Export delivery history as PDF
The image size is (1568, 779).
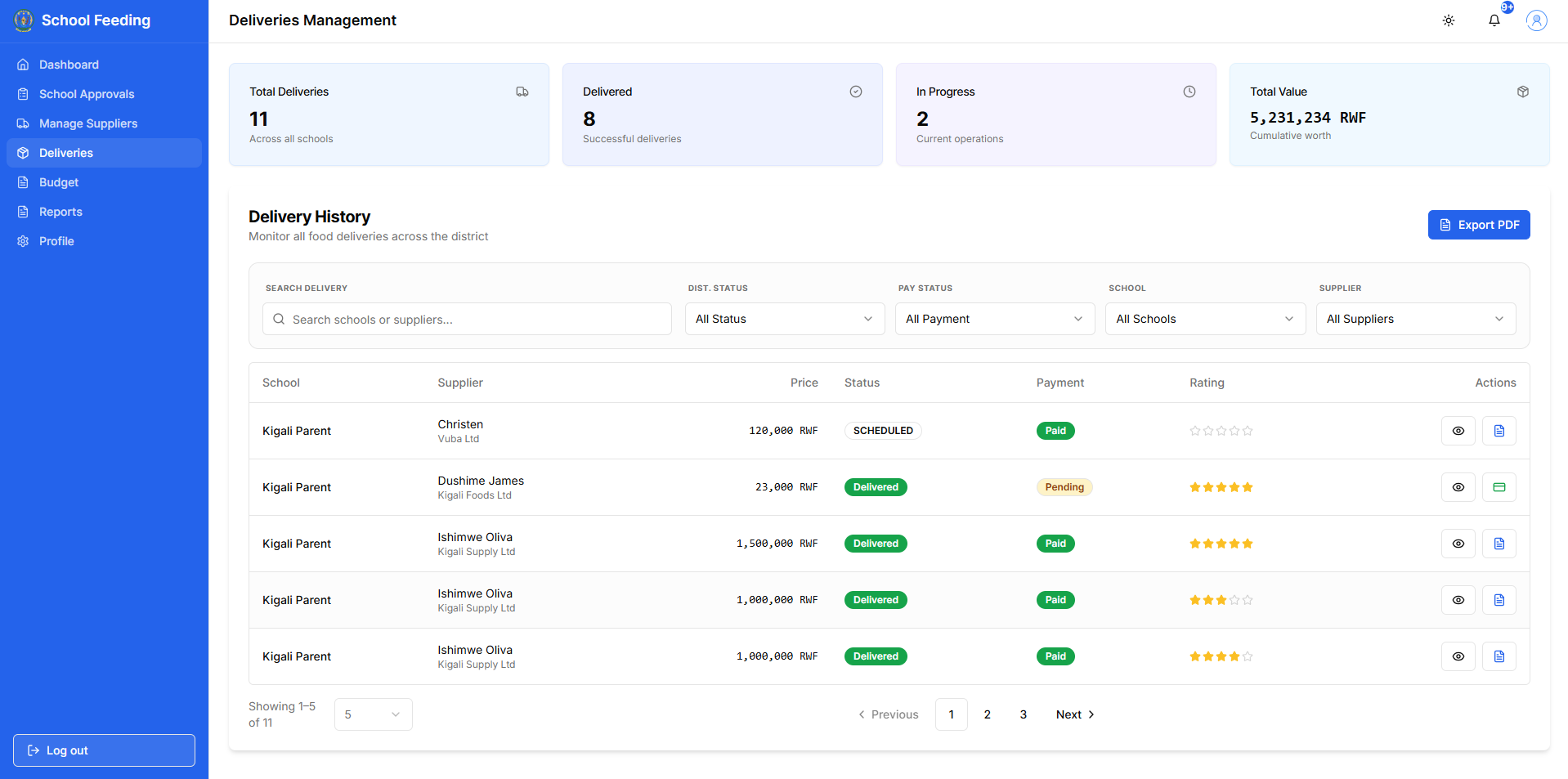pos(1479,225)
